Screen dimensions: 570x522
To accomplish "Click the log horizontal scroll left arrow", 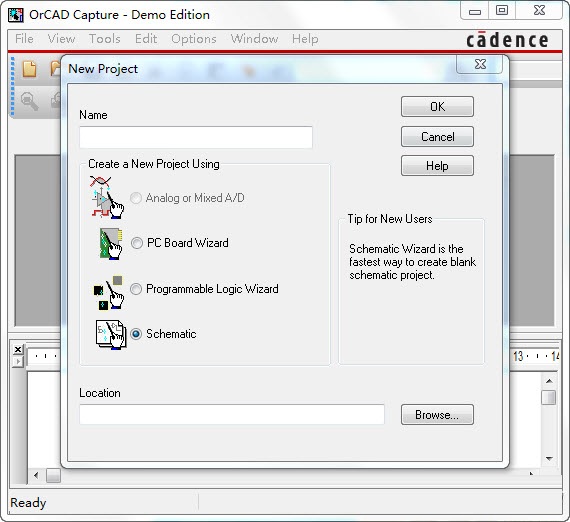I will 36,475.
